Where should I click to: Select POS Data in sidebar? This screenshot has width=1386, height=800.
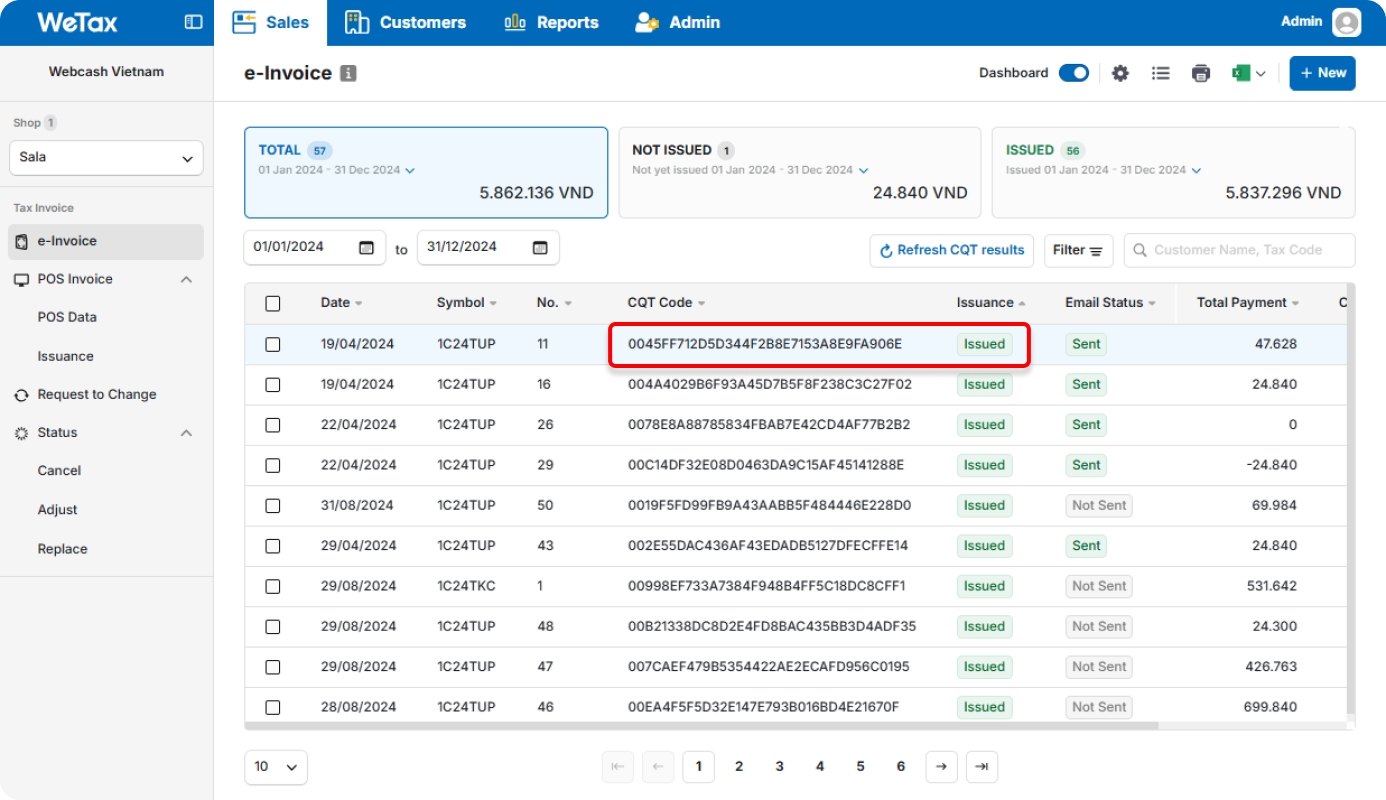click(67, 318)
